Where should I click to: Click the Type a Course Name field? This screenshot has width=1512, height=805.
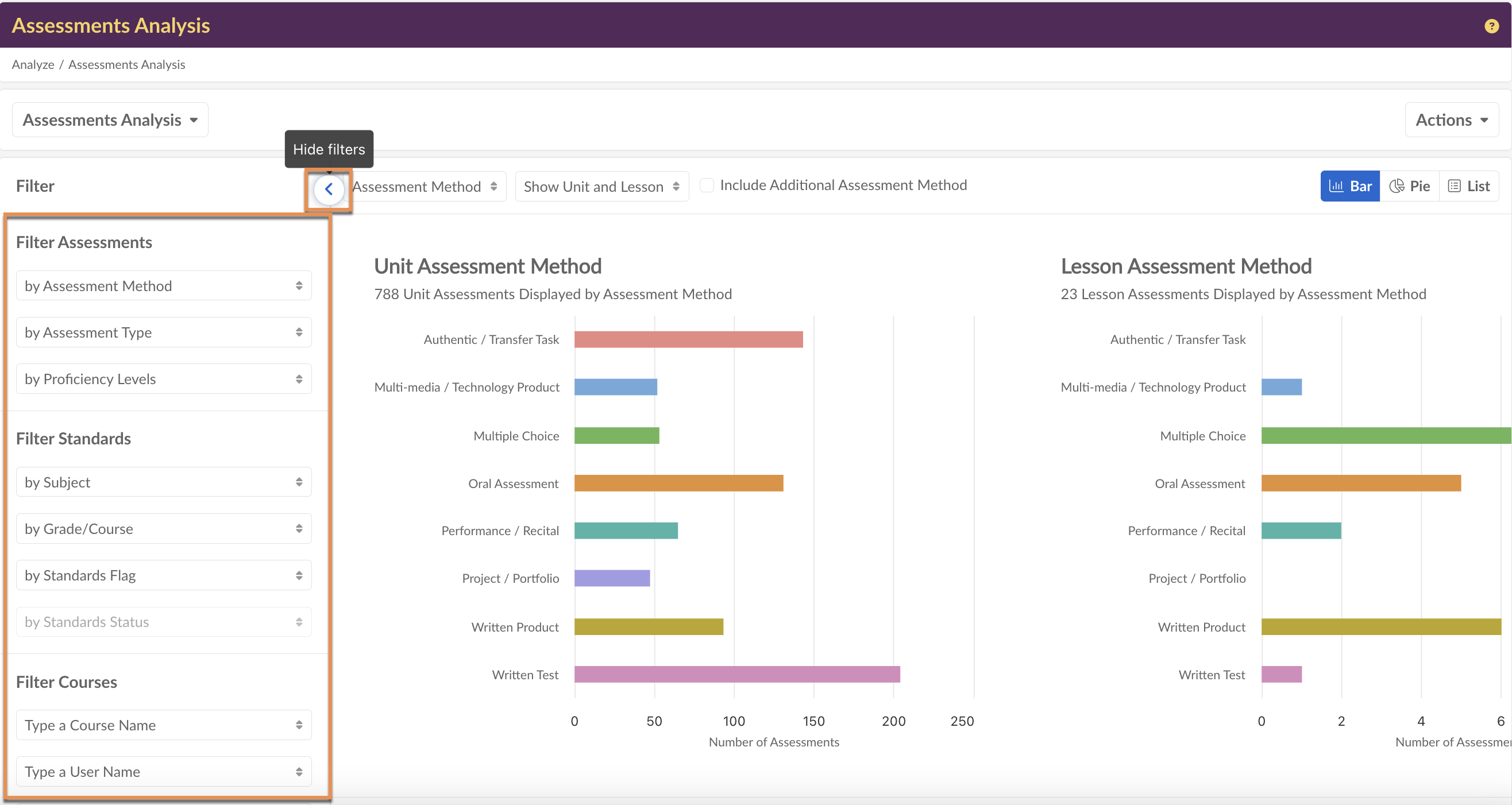(x=163, y=725)
